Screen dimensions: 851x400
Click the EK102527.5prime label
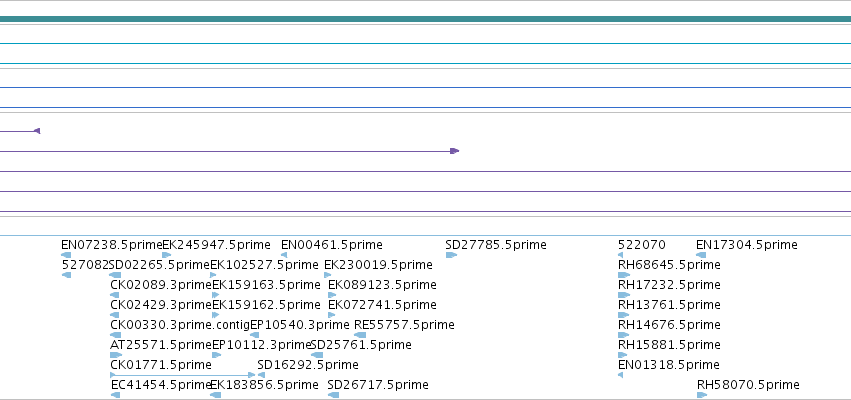264,265
